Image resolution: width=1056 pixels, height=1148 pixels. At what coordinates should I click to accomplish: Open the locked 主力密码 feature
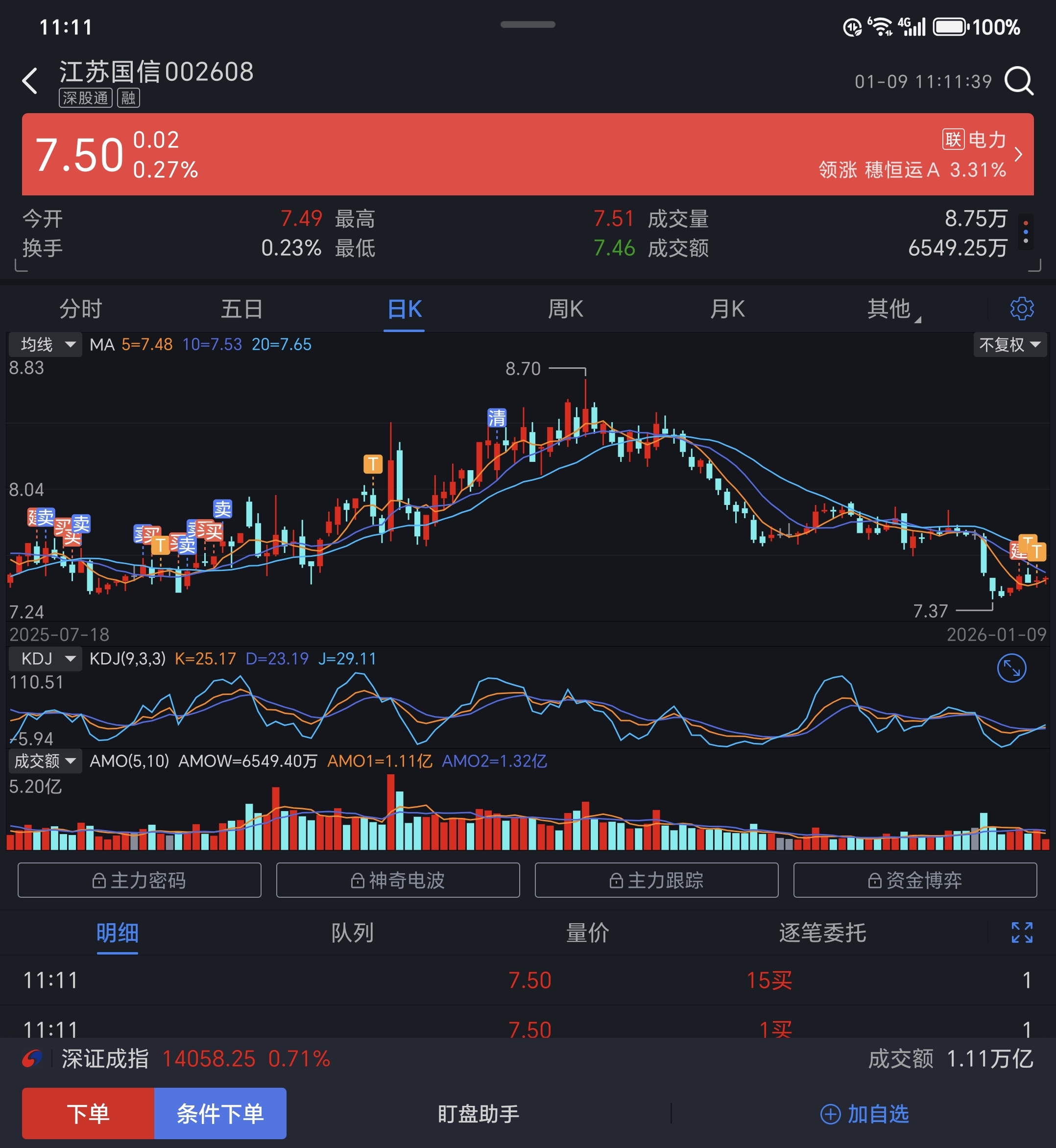(x=140, y=880)
